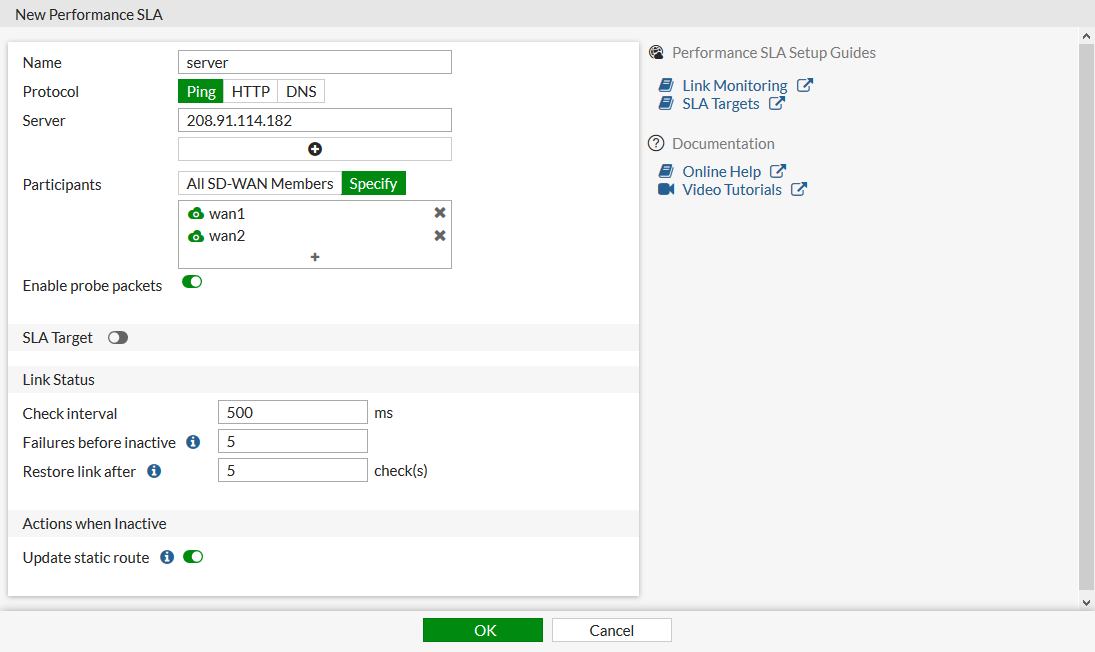Select the DNS protocol option
The width and height of the screenshot is (1095, 652).
tap(300, 91)
